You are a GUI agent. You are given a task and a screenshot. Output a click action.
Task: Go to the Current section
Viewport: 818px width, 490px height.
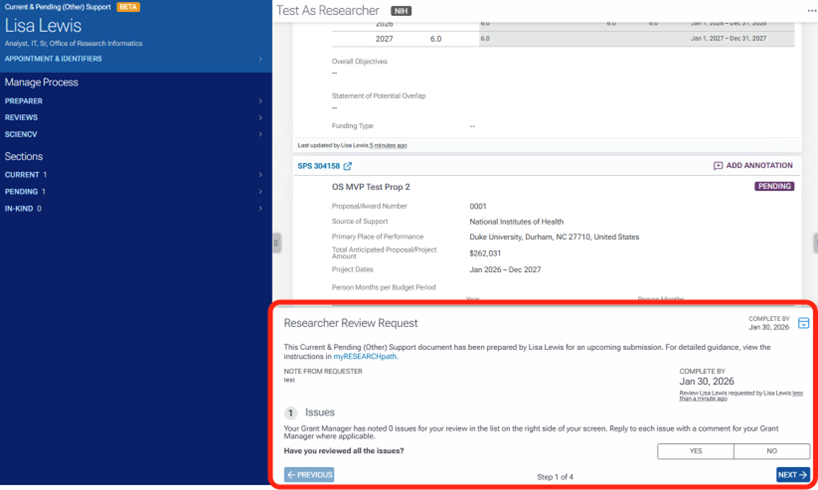pos(134,175)
